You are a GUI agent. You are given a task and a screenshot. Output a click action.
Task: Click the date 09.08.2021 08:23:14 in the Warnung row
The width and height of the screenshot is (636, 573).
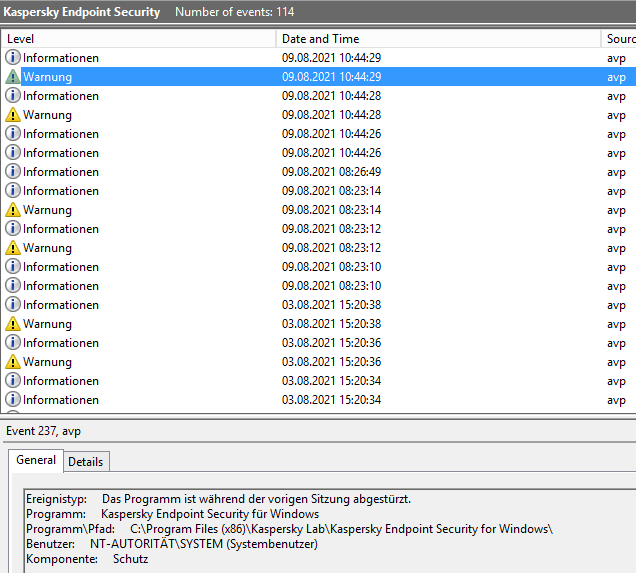tap(331, 210)
